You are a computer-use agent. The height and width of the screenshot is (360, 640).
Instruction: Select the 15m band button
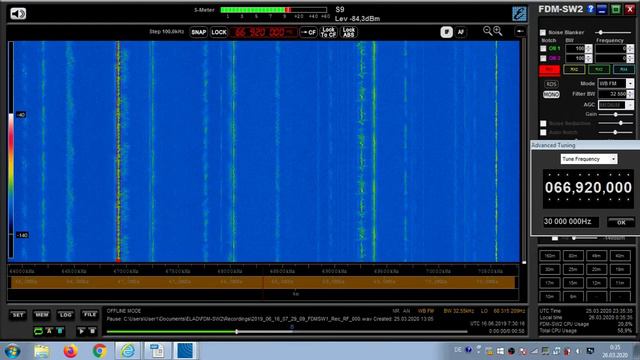573,282
